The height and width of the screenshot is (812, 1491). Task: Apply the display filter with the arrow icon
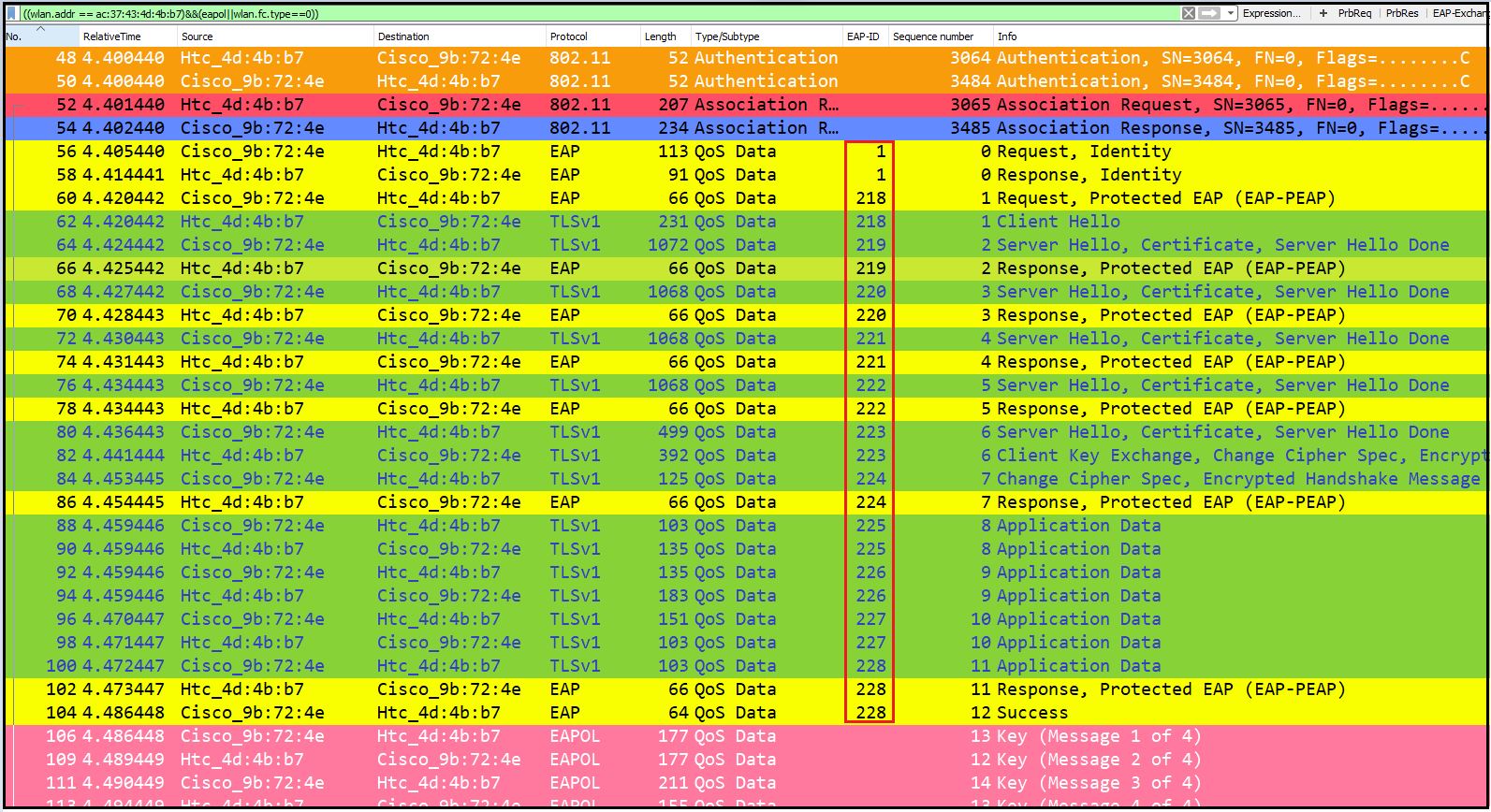1209,13
